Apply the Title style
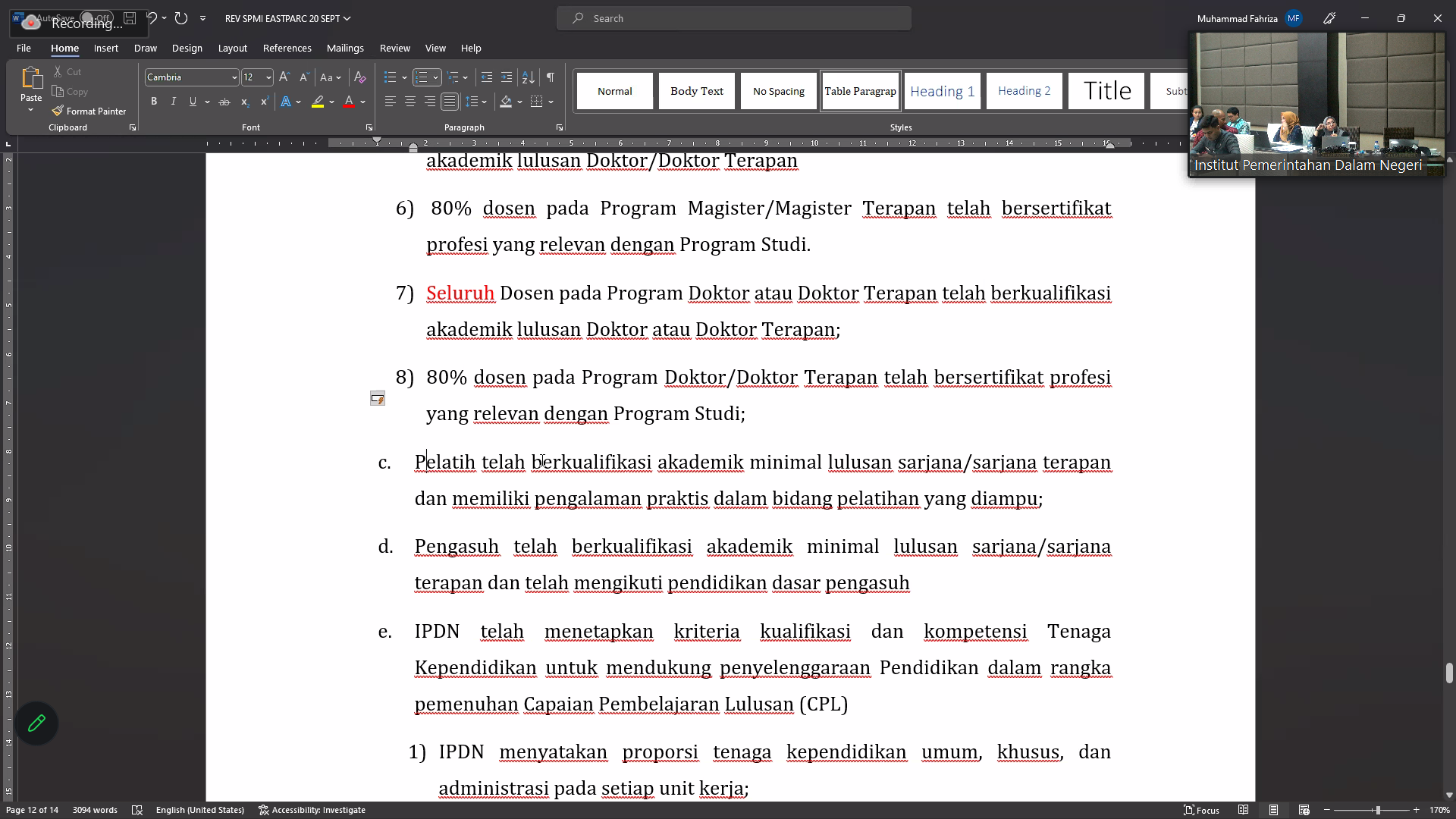The width and height of the screenshot is (1456, 819). coord(1106,91)
